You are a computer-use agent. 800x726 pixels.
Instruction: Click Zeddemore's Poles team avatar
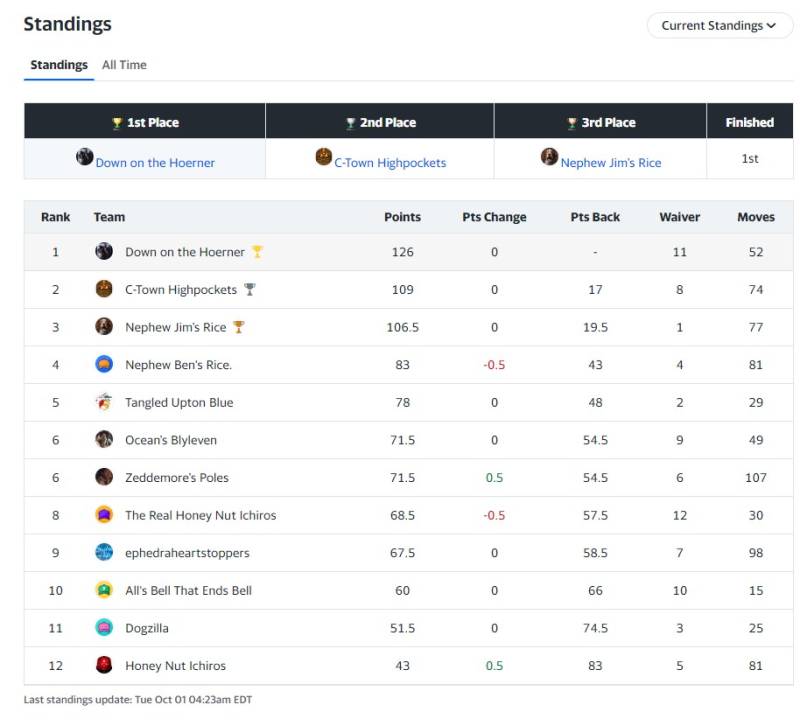pos(104,477)
